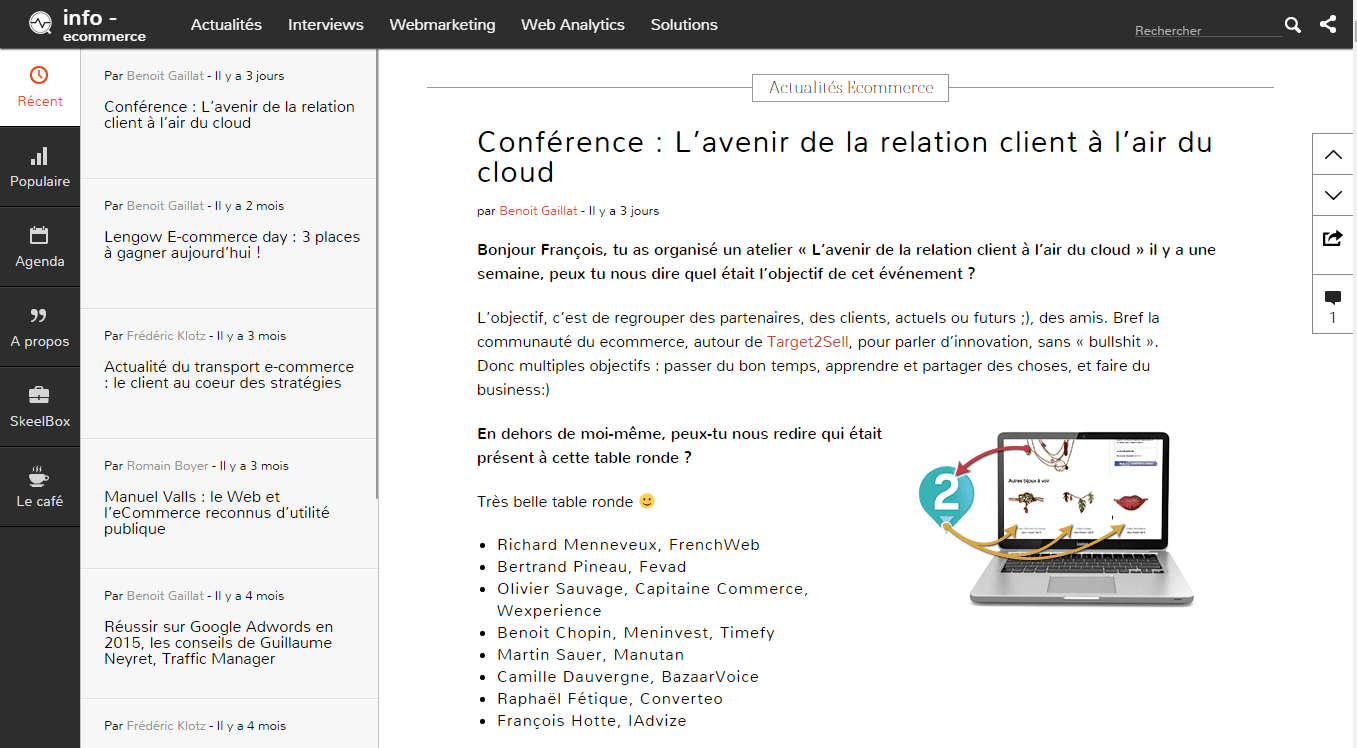This screenshot has height=748, width=1357.
Task: Click the laptop Target2Sell illustration image
Action: [x=1058, y=517]
